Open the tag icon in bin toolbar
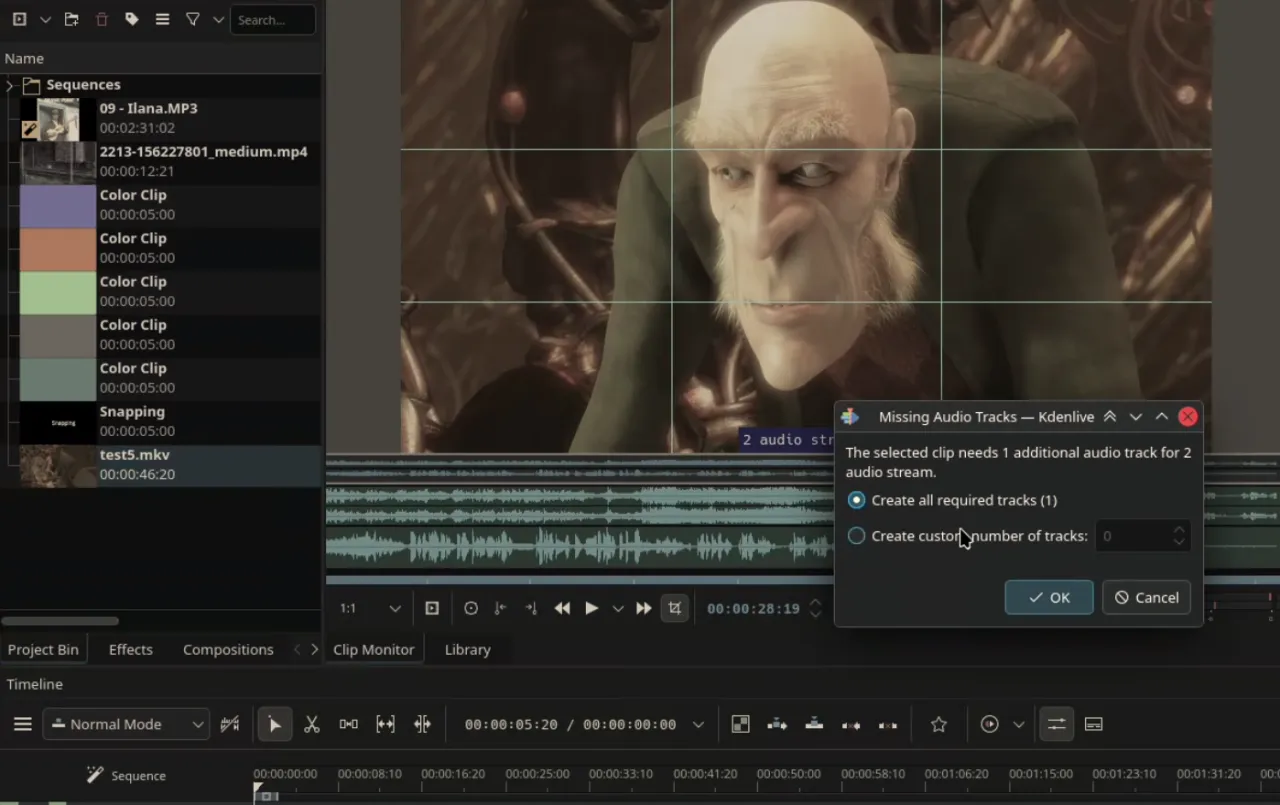Image resolution: width=1280 pixels, height=805 pixels. coord(131,19)
